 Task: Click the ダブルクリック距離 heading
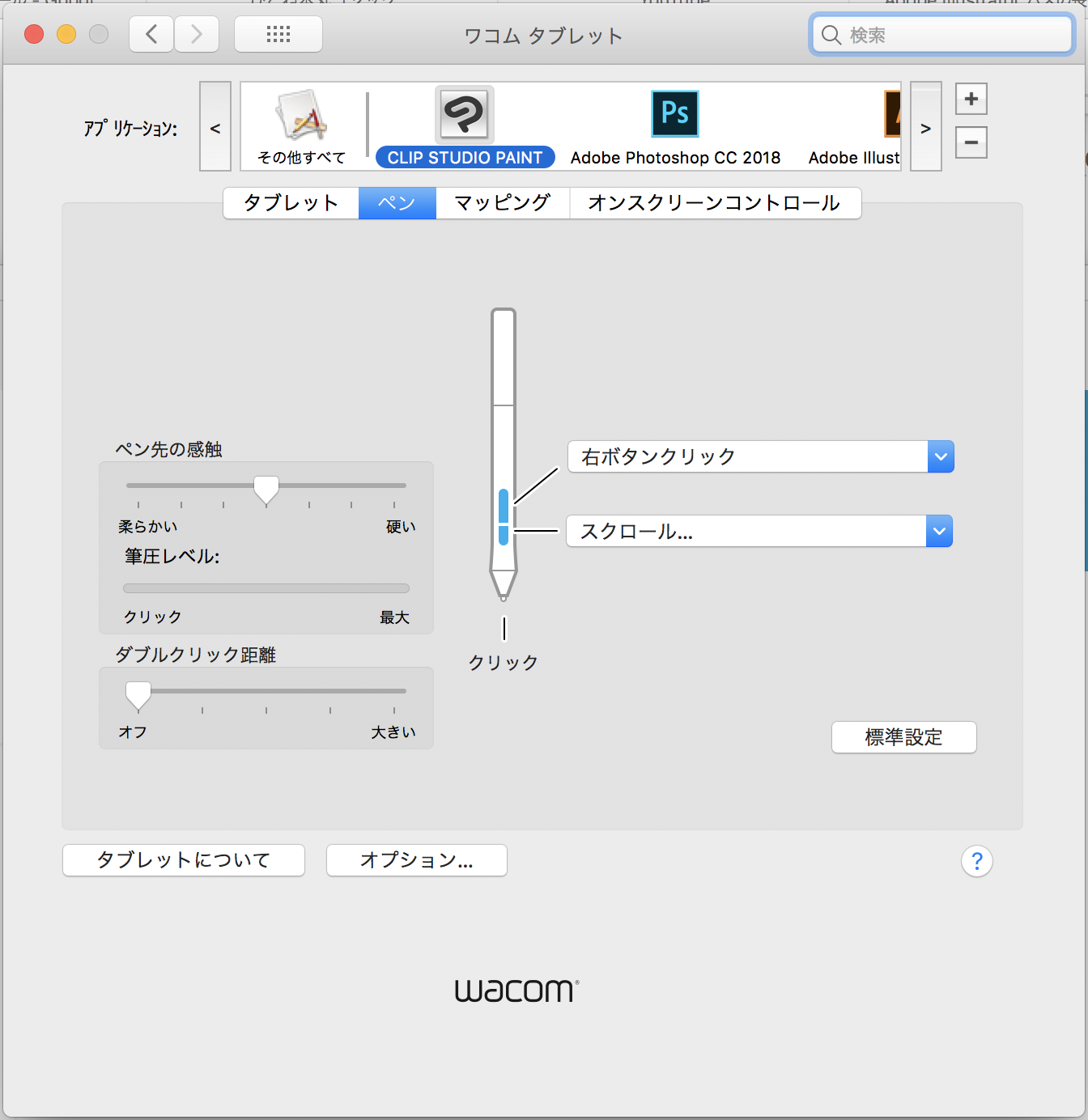tap(196, 655)
